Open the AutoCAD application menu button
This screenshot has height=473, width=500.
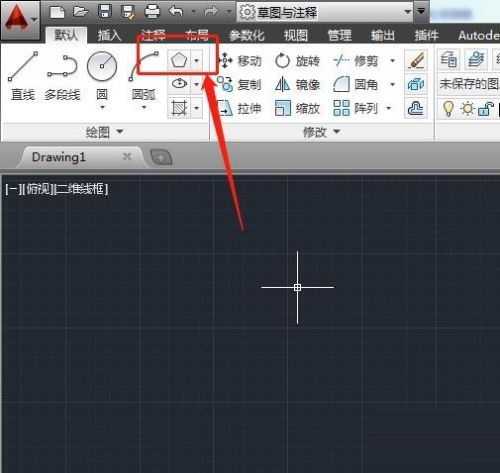[x=20, y=20]
